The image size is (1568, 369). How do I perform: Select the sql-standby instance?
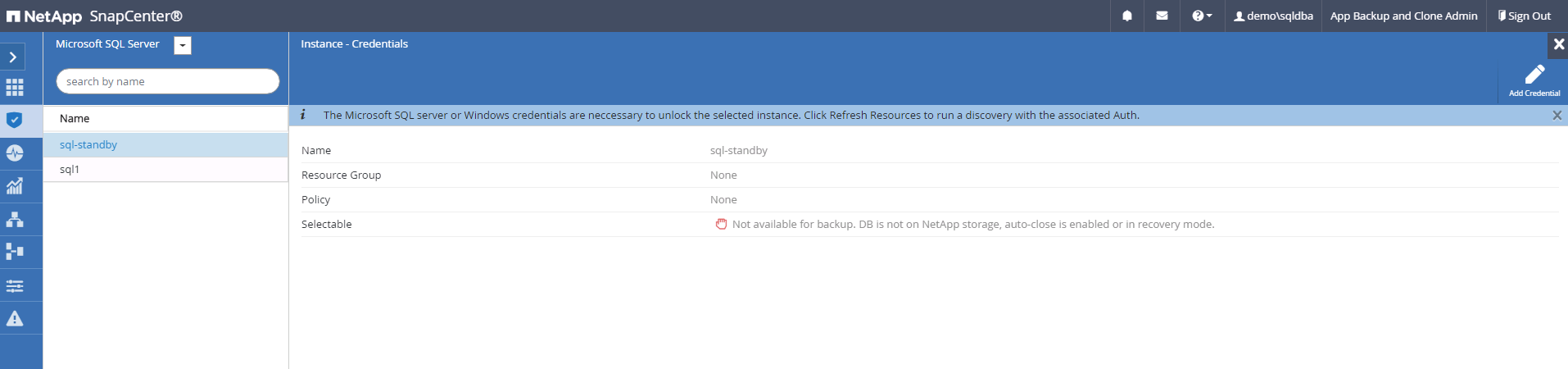click(x=88, y=145)
